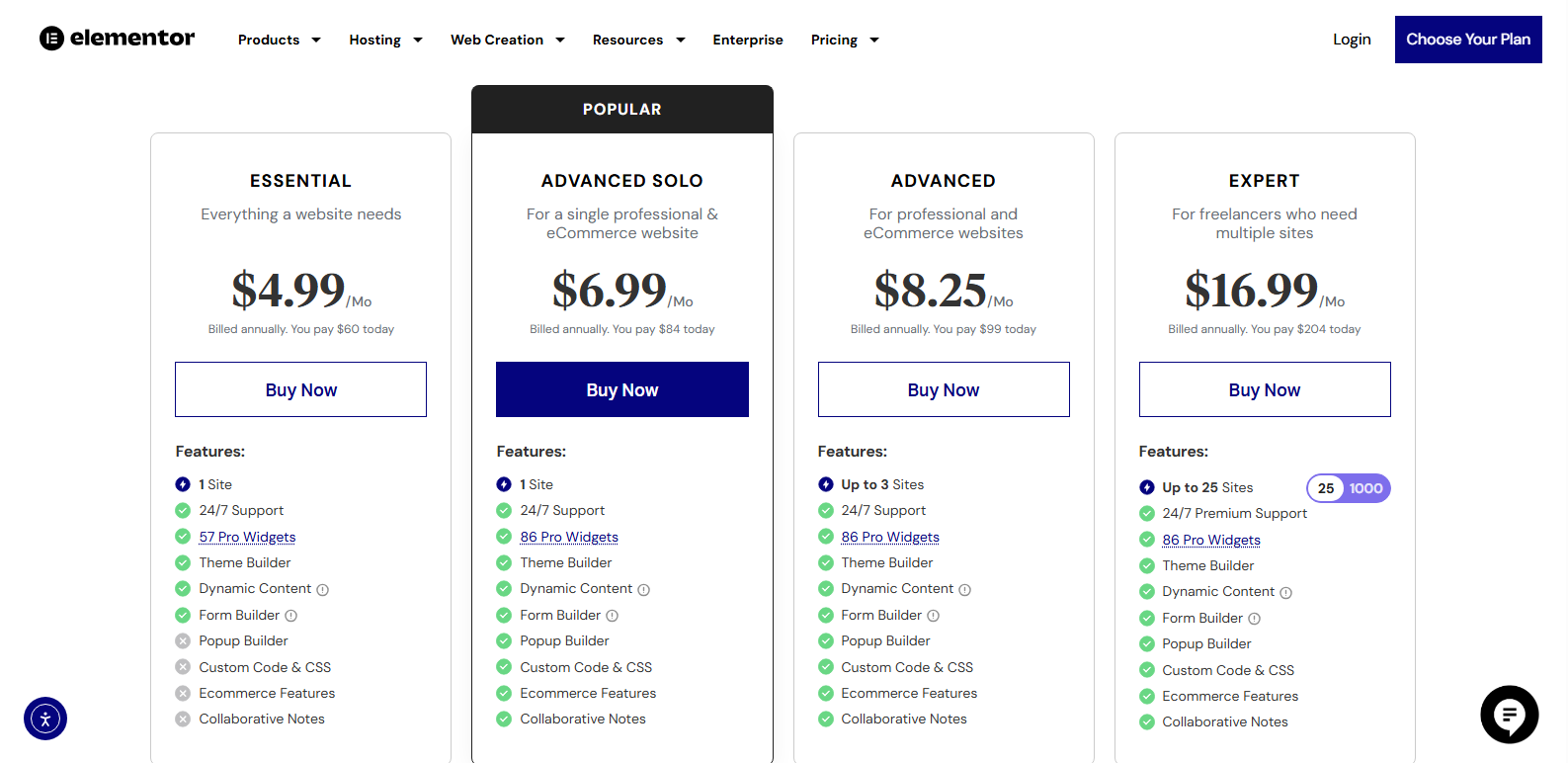Buy Now for the Expert plan

pos(1265,389)
